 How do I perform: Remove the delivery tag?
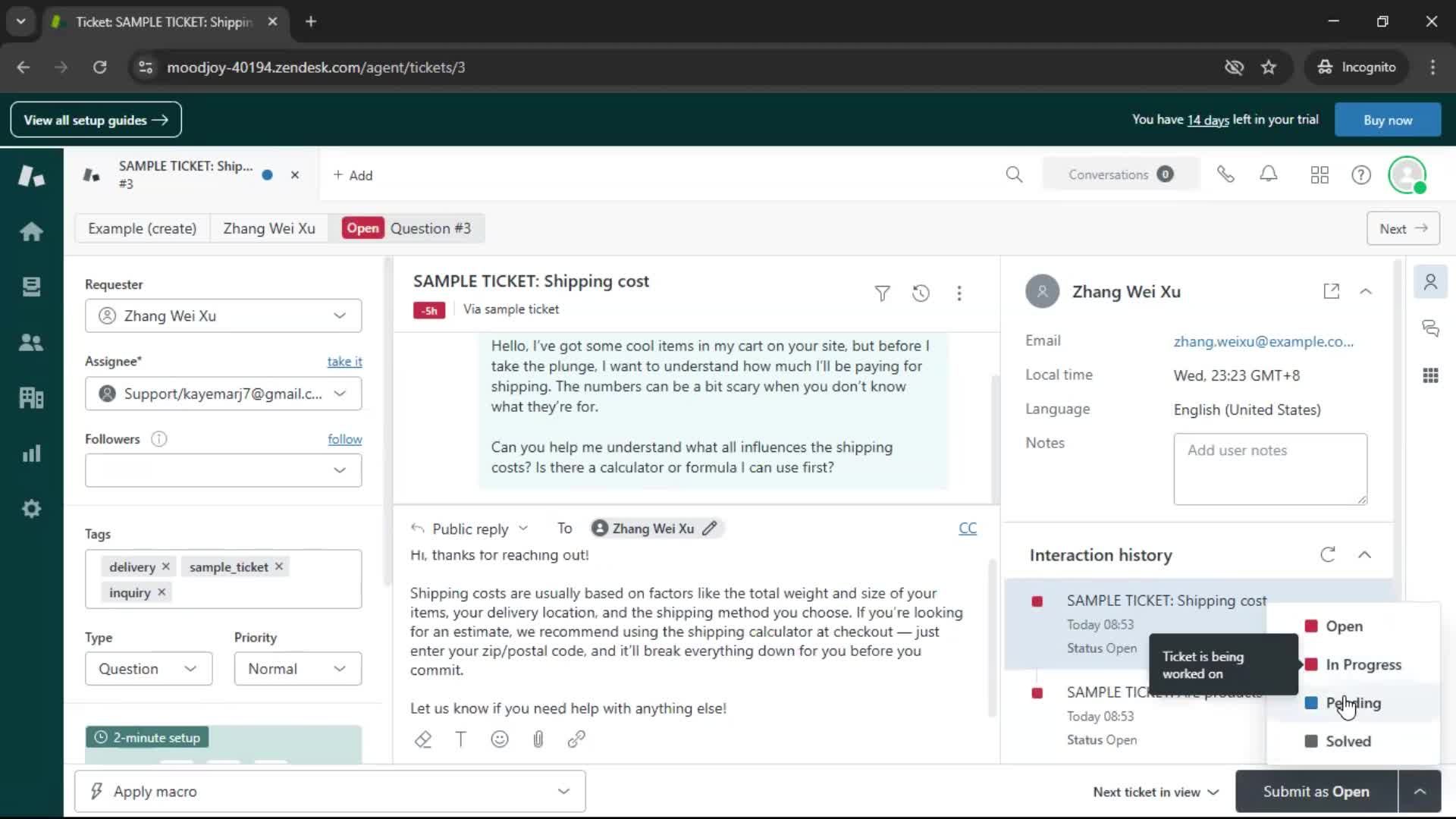coord(166,566)
